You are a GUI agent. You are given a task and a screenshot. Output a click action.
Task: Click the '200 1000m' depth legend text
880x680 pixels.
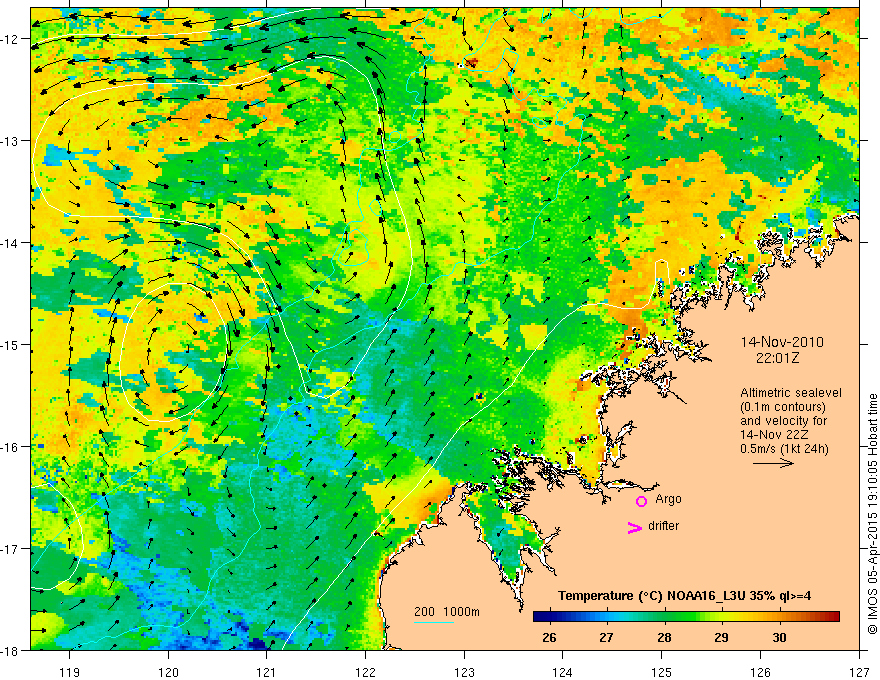click(447, 612)
